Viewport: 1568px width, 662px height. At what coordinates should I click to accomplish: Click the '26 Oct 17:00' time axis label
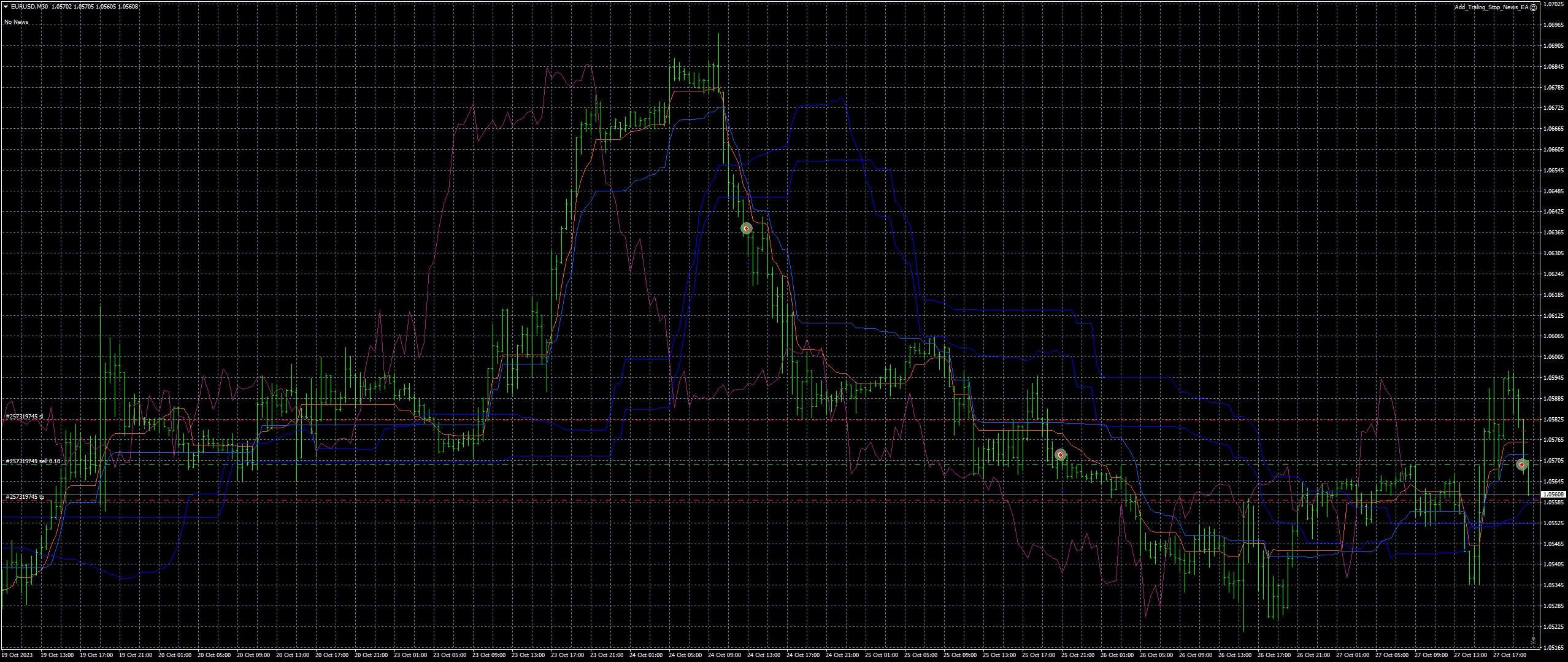click(1274, 655)
